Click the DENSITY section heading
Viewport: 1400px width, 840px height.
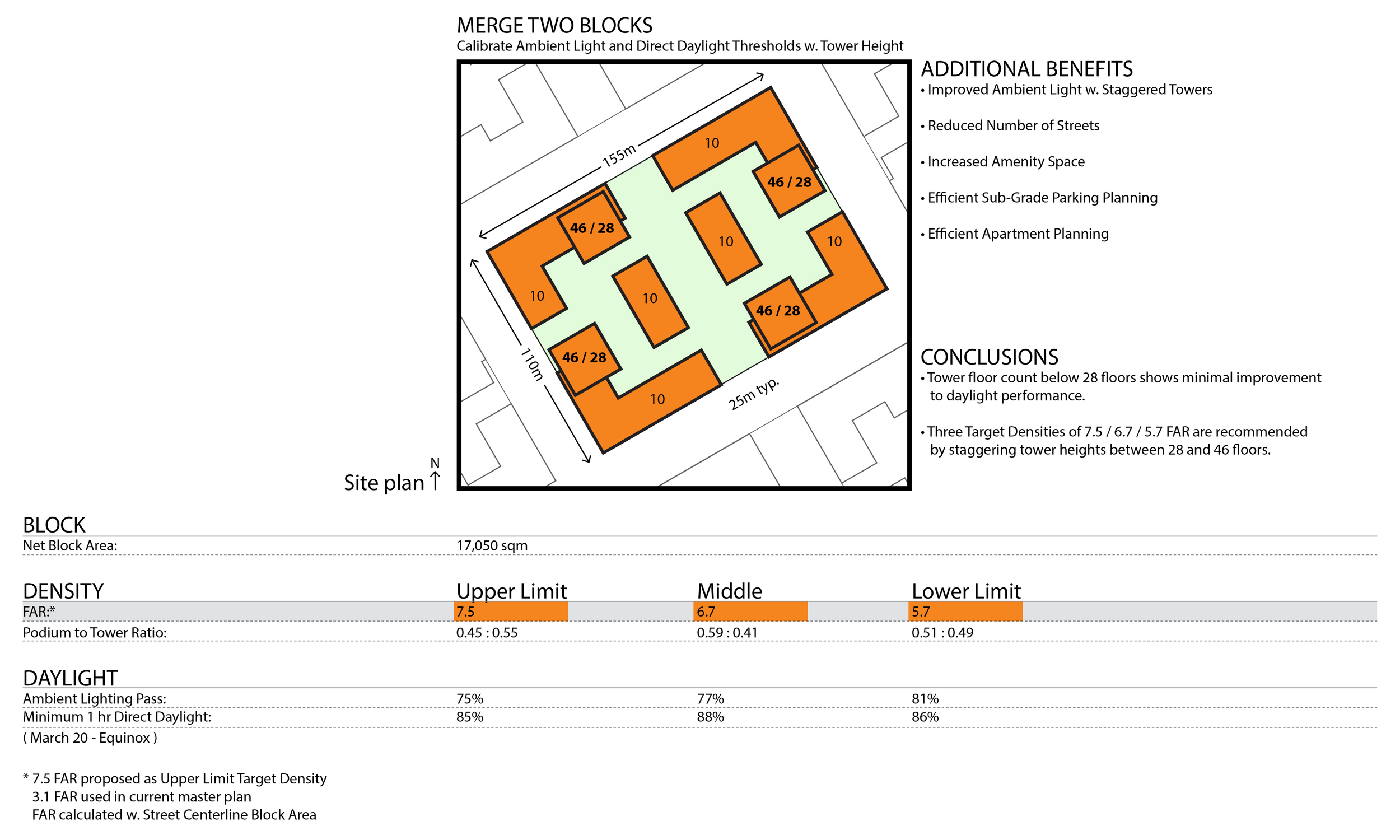(63, 591)
